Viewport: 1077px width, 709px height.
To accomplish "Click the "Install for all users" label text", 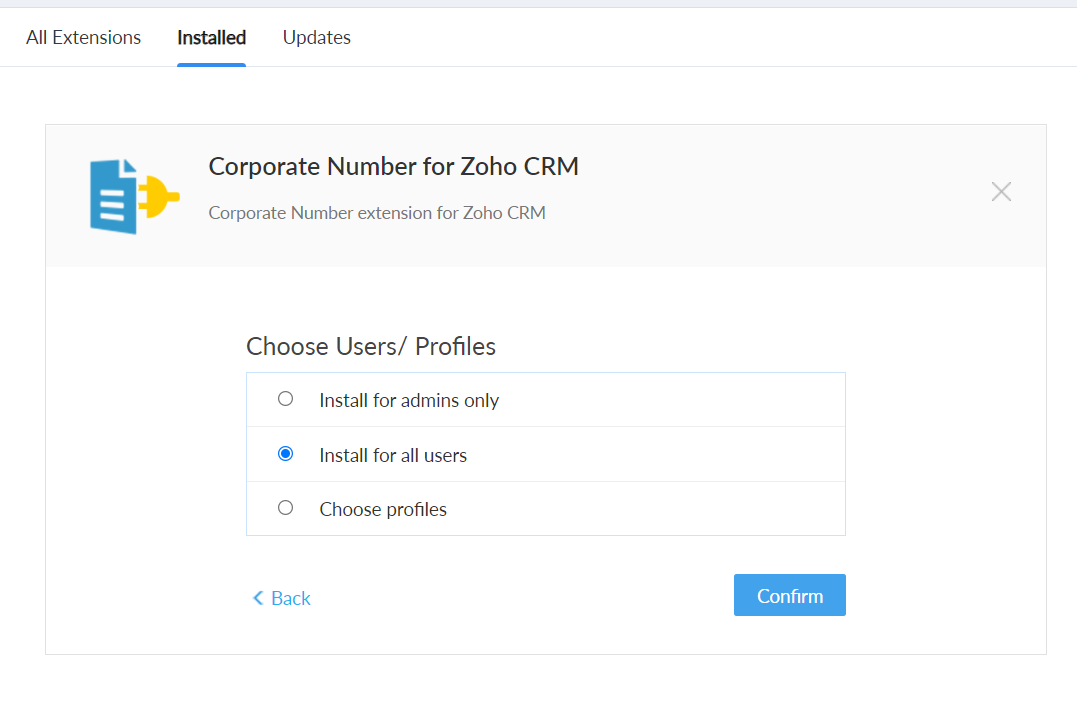I will 393,456.
